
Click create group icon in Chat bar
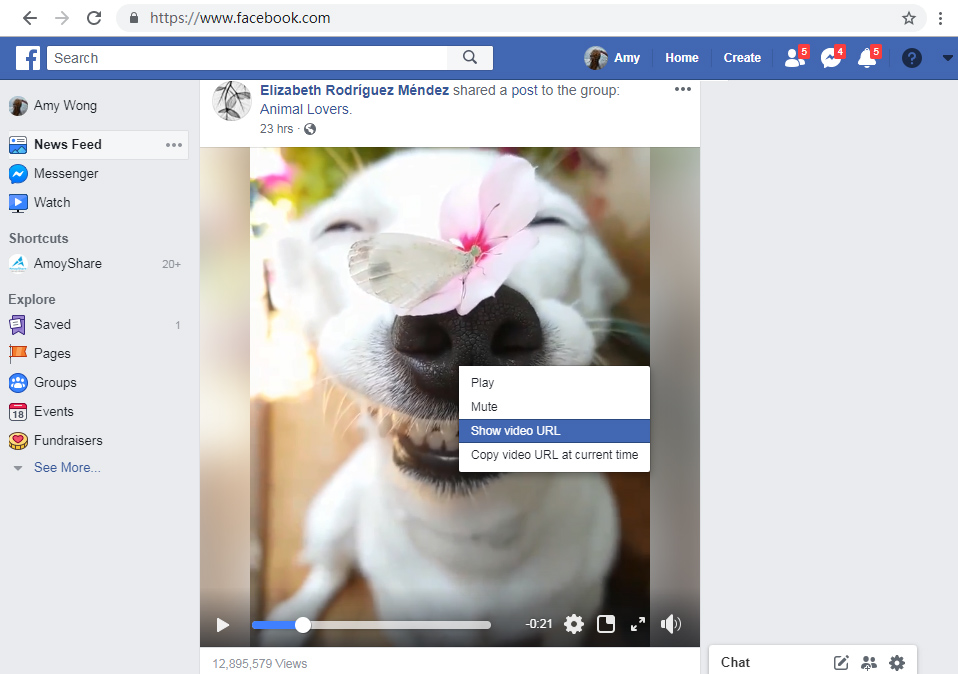pyautogui.click(x=869, y=662)
